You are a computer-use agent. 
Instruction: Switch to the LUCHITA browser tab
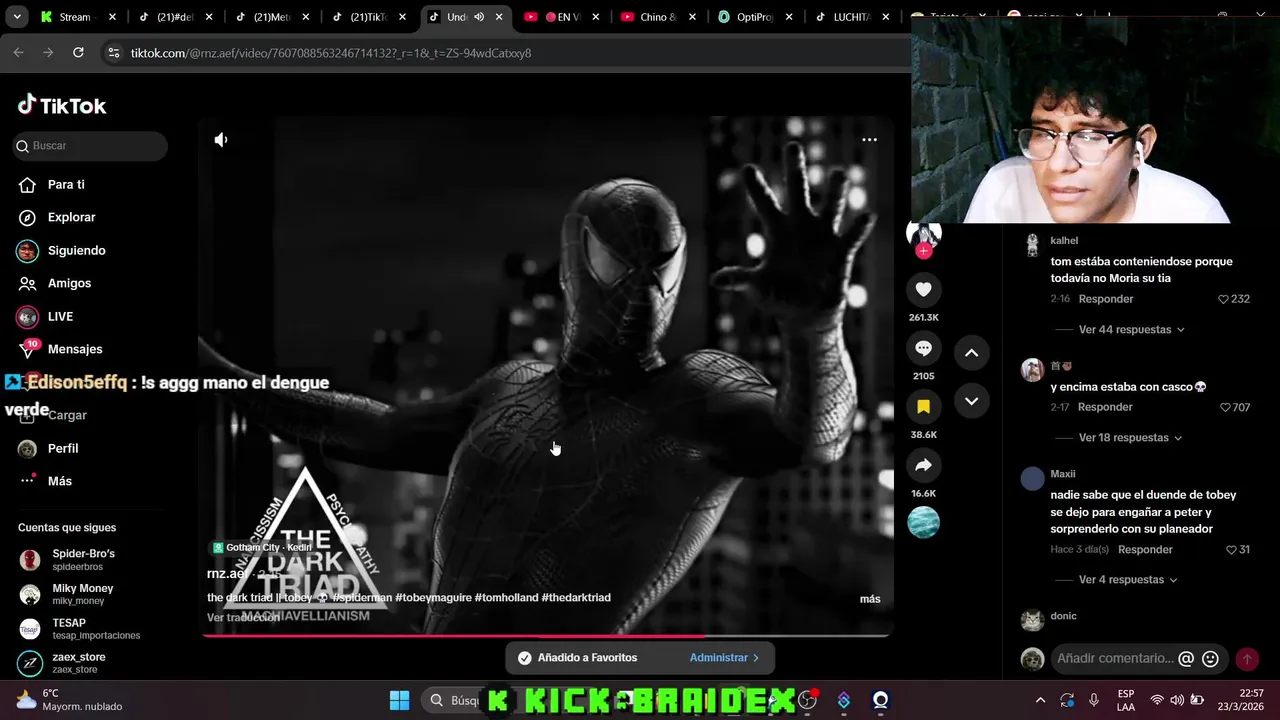point(852,17)
